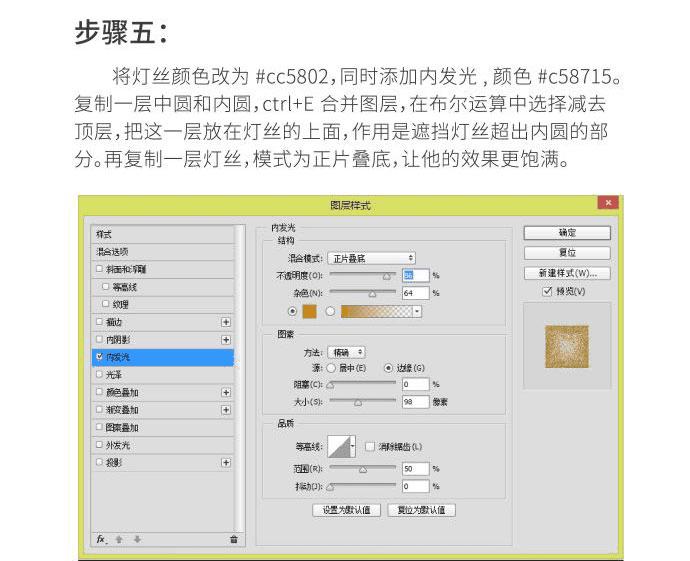Close the 图层样式 dialog

(608, 202)
